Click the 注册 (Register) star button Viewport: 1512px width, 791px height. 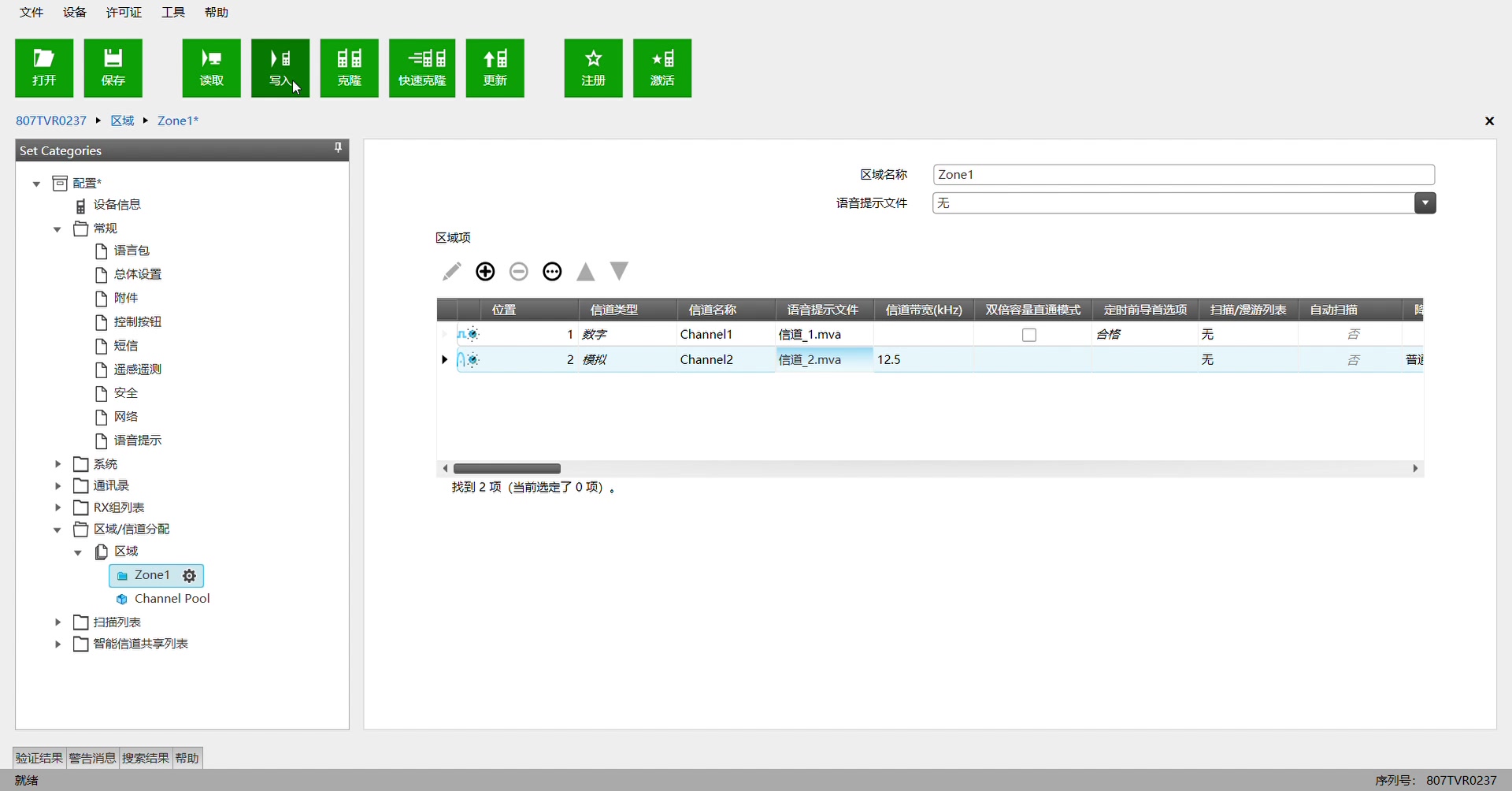tap(593, 68)
